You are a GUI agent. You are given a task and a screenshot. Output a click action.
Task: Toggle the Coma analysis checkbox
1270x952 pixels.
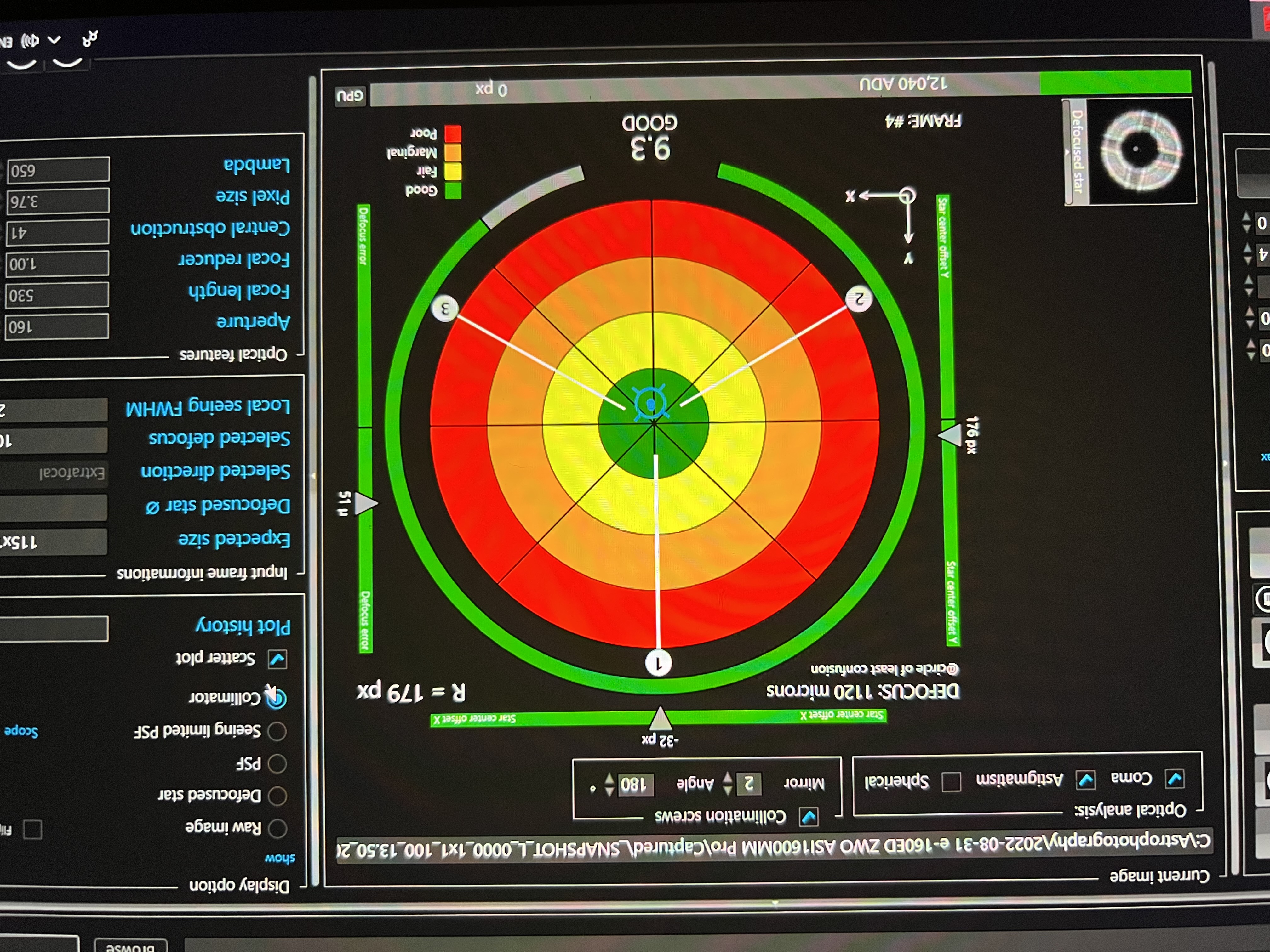(1174, 779)
